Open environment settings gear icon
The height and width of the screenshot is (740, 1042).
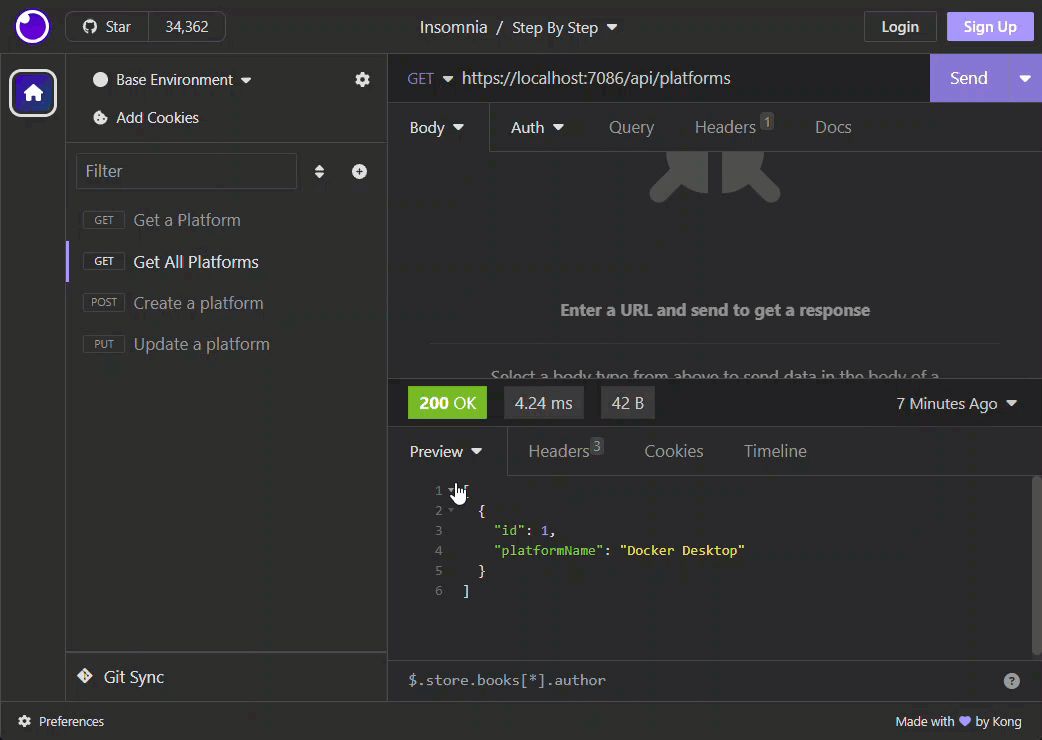click(x=362, y=80)
